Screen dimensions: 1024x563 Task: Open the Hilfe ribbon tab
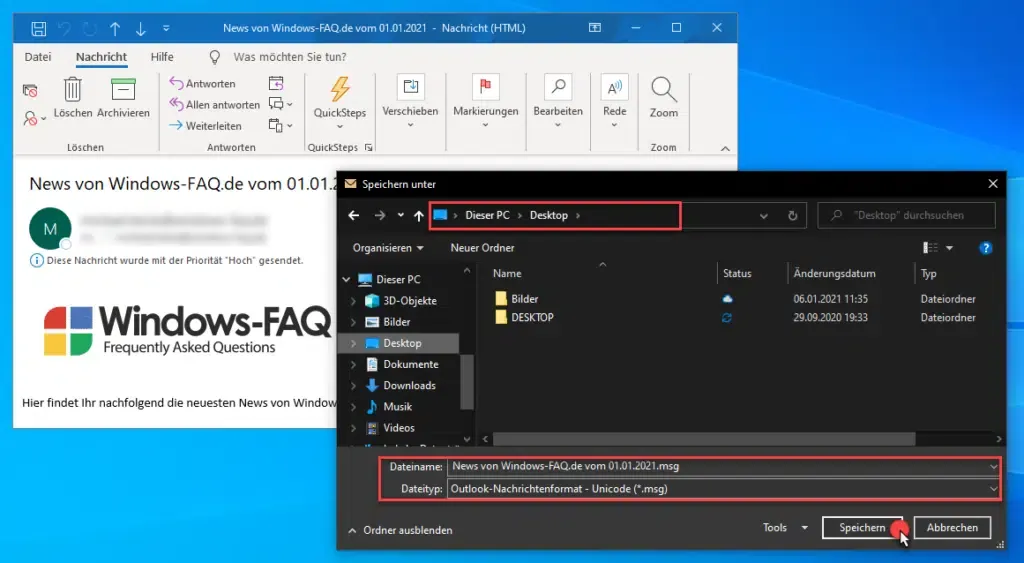pos(162,57)
